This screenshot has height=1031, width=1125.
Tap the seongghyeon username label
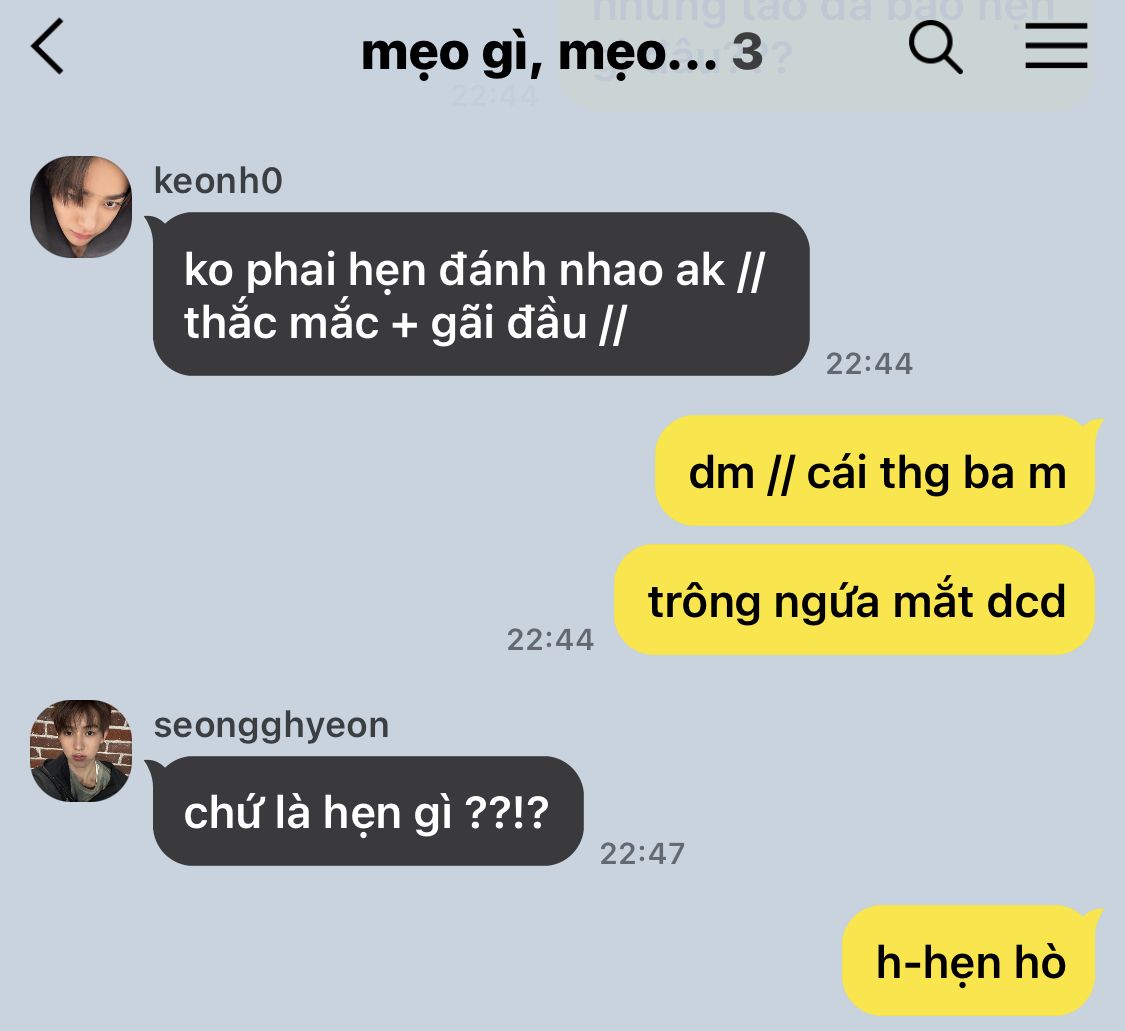[271, 725]
